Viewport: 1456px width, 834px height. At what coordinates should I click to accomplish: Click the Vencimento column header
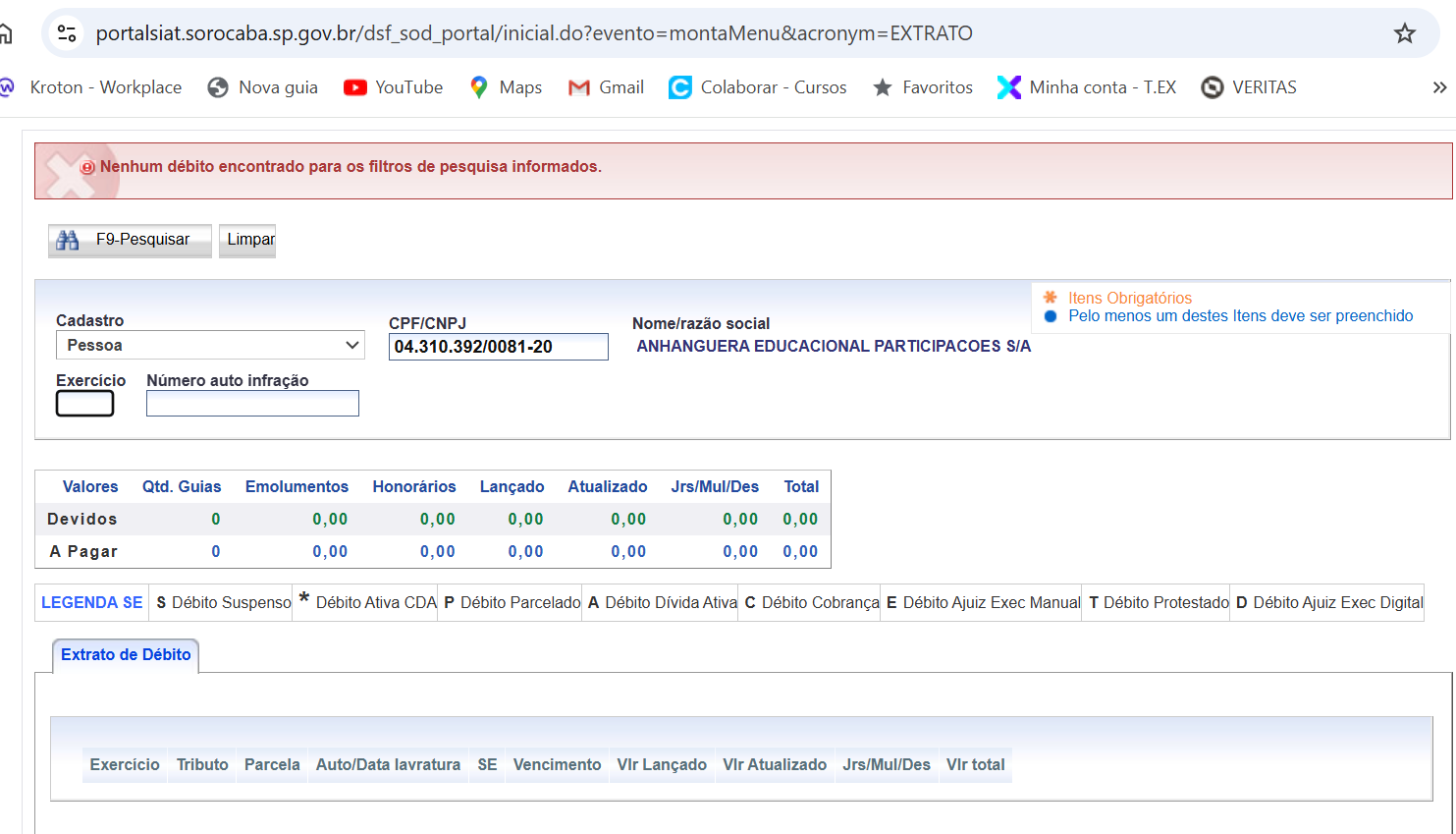click(557, 764)
